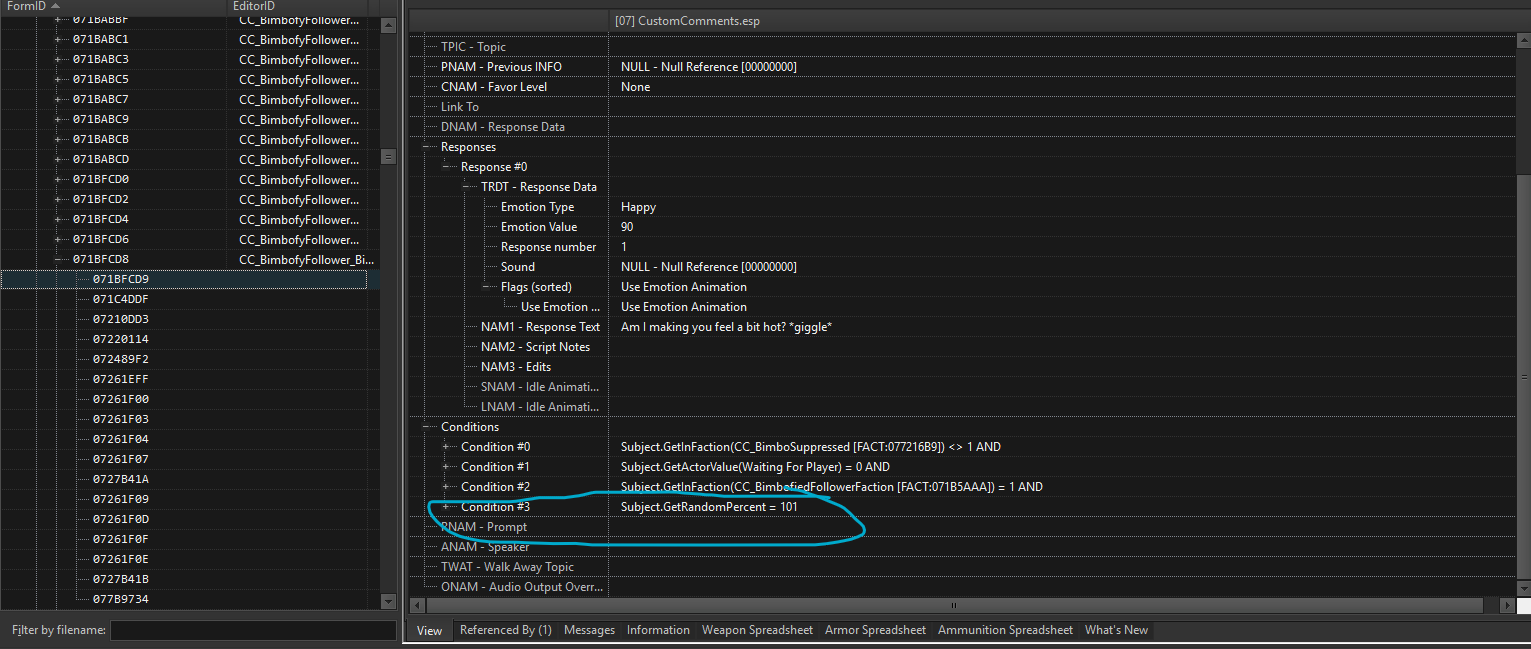This screenshot has width=1531, height=649.
Task: Select the NAM2 - Script Notes row
Action: (x=535, y=347)
